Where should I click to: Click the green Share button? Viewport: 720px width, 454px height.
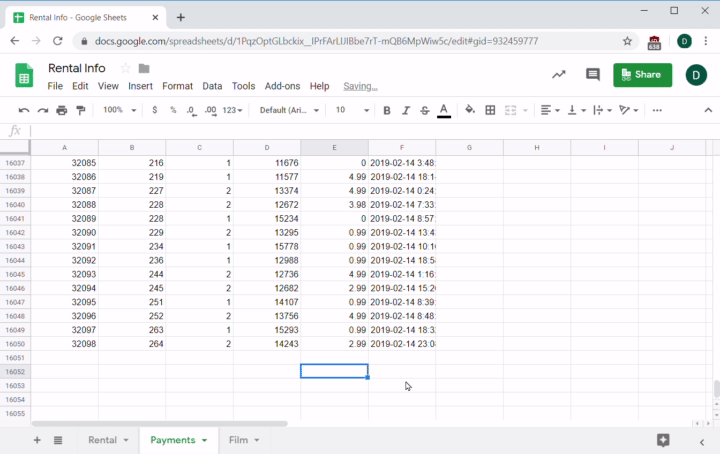pos(642,75)
